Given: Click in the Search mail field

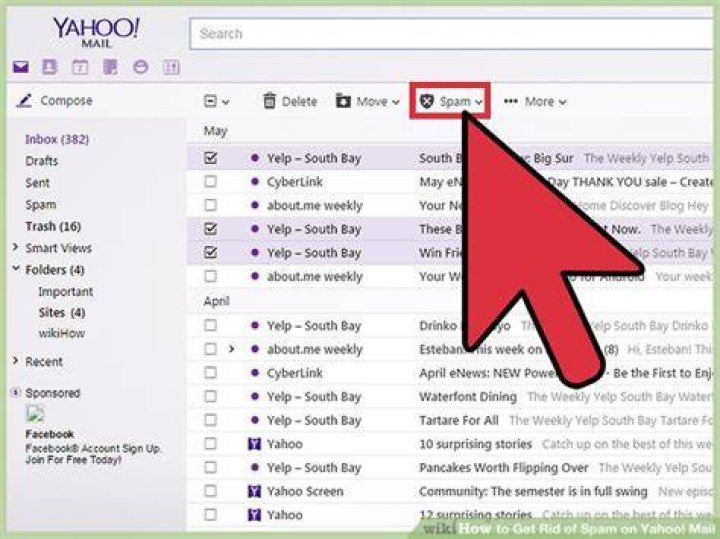Looking at the screenshot, I should (x=453, y=34).
